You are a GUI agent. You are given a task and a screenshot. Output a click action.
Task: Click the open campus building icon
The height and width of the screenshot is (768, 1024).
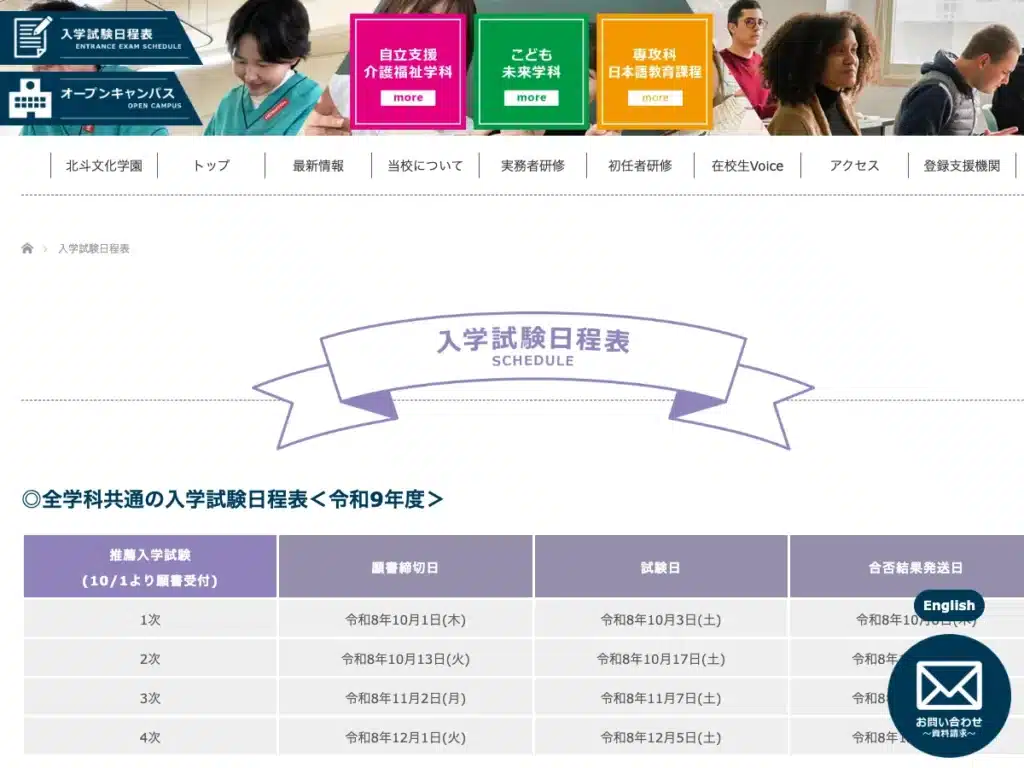click(x=30, y=99)
